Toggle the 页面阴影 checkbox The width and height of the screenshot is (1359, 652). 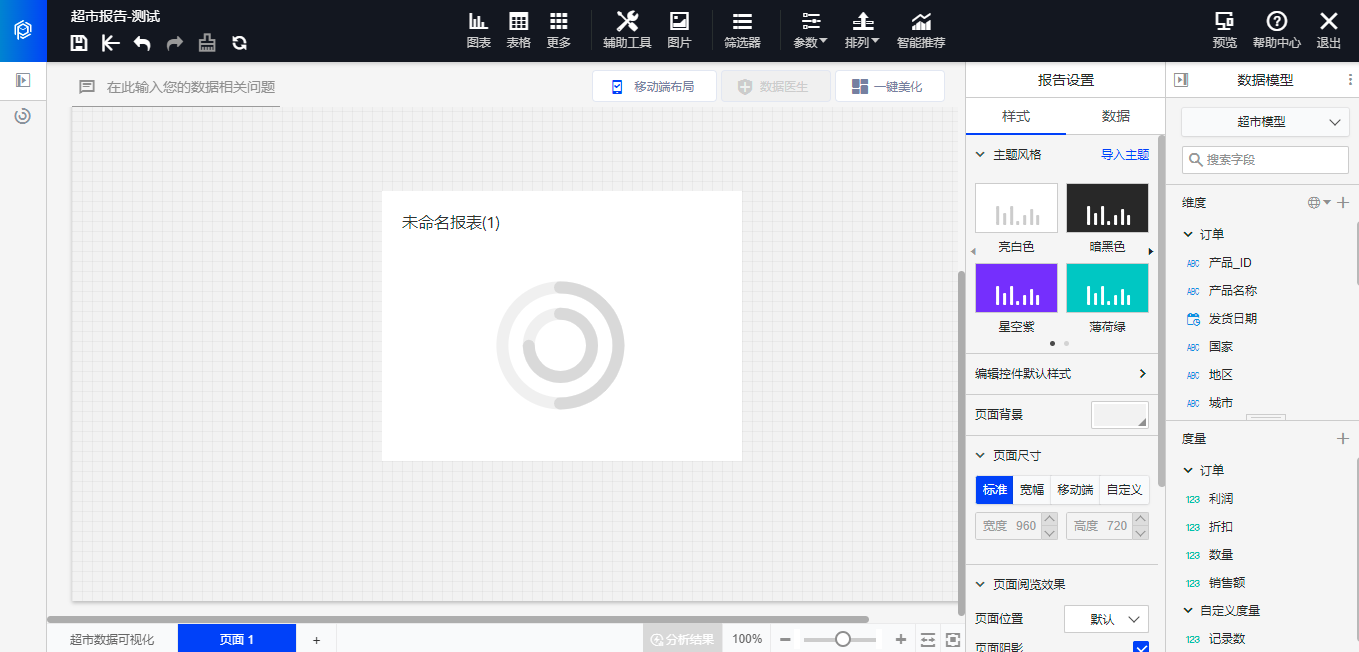coord(1140,647)
